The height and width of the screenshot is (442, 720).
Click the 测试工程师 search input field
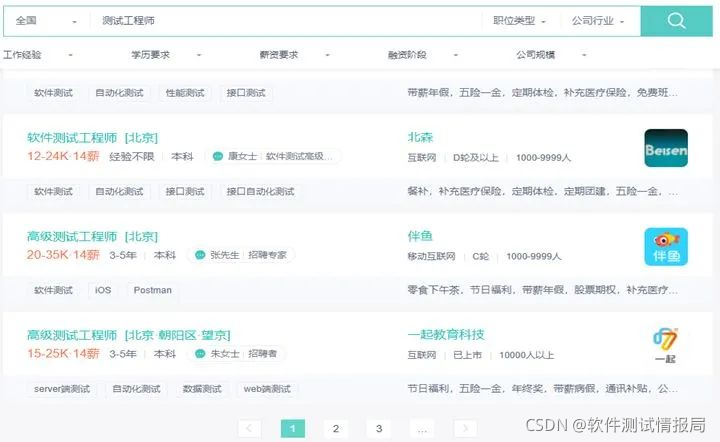tap(285, 21)
